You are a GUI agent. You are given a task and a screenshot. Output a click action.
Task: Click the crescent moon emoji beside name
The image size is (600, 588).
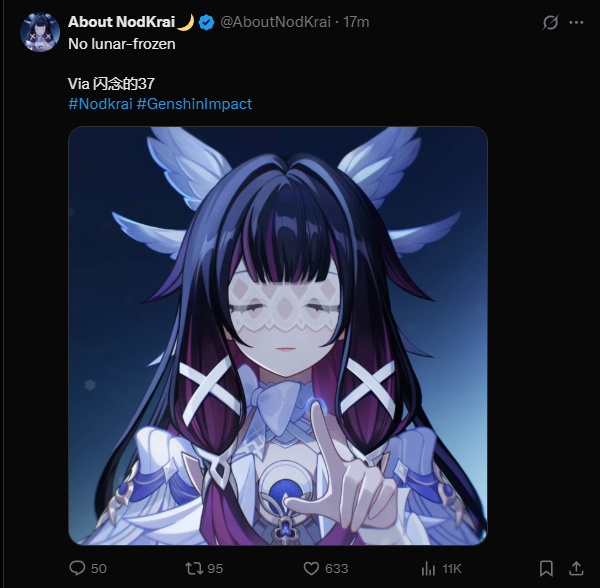[186, 22]
